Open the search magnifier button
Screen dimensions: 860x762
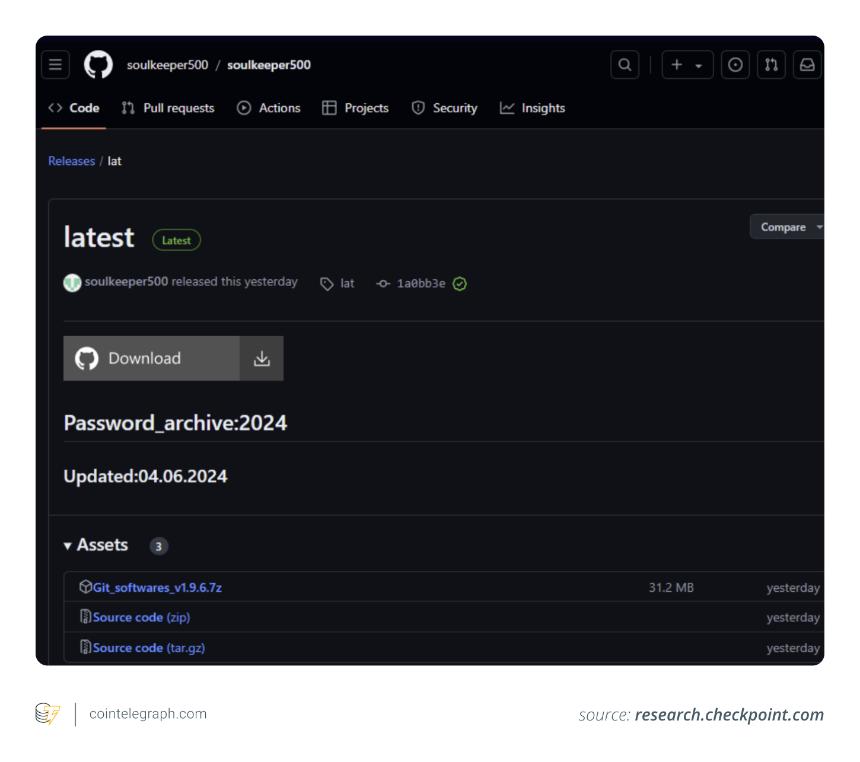click(x=625, y=65)
